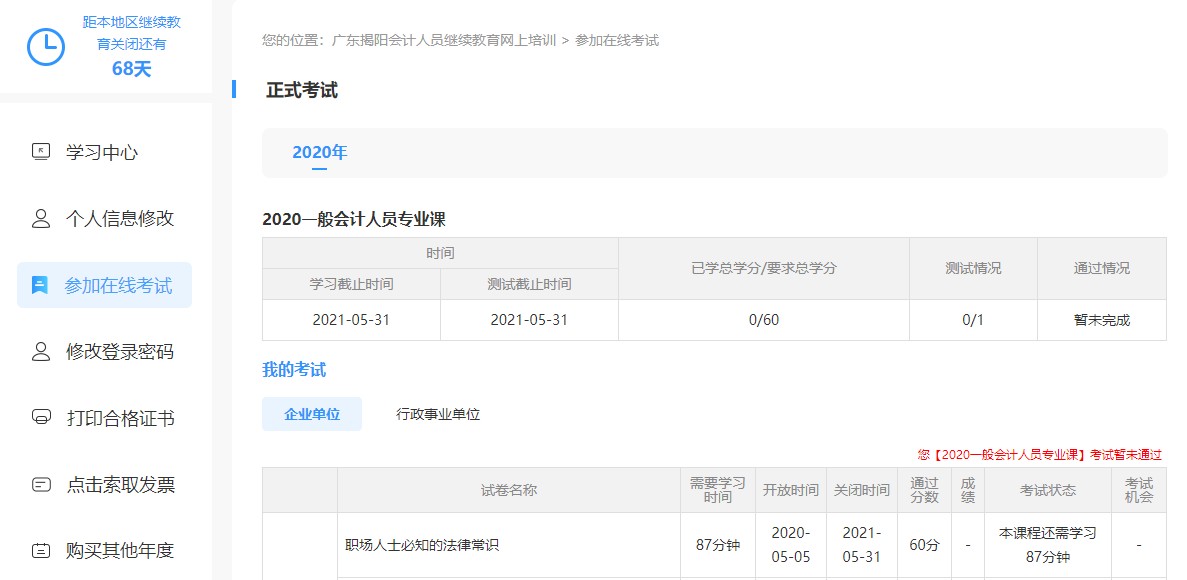The height and width of the screenshot is (580, 1187).
Task: Click the 打印合格证书 printer icon
Action: tap(40, 418)
